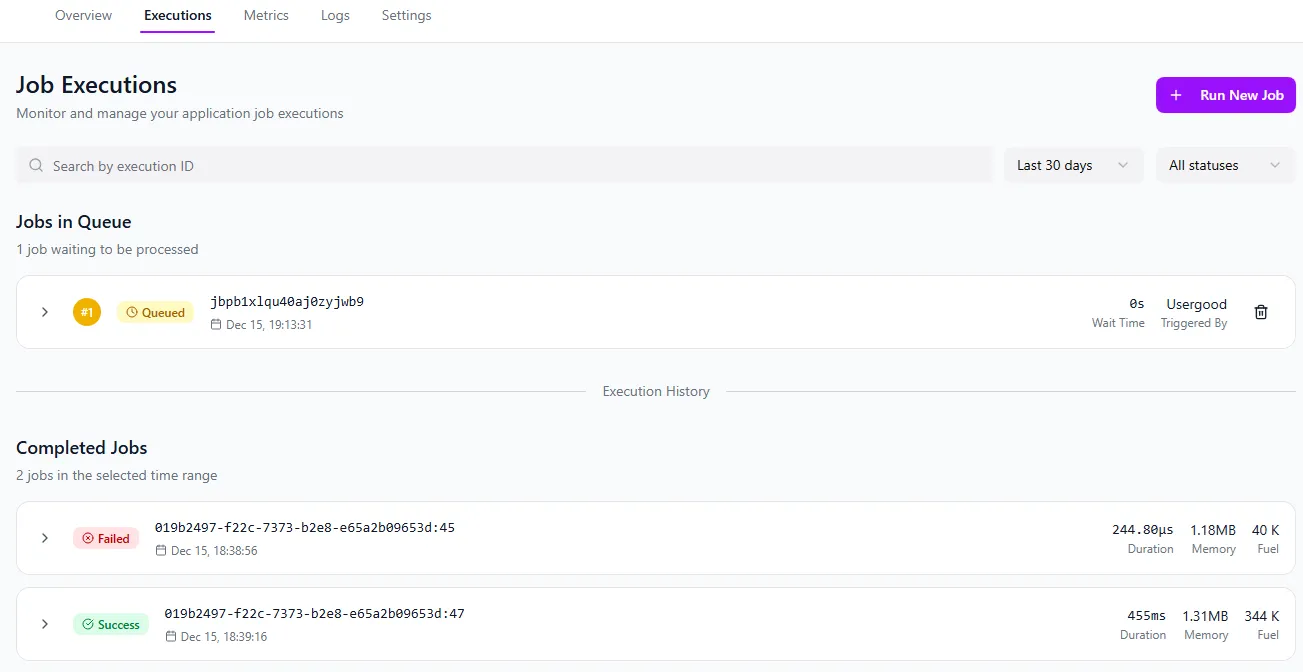
Task: Click the execution ID search field
Action: click(x=400, y=164)
